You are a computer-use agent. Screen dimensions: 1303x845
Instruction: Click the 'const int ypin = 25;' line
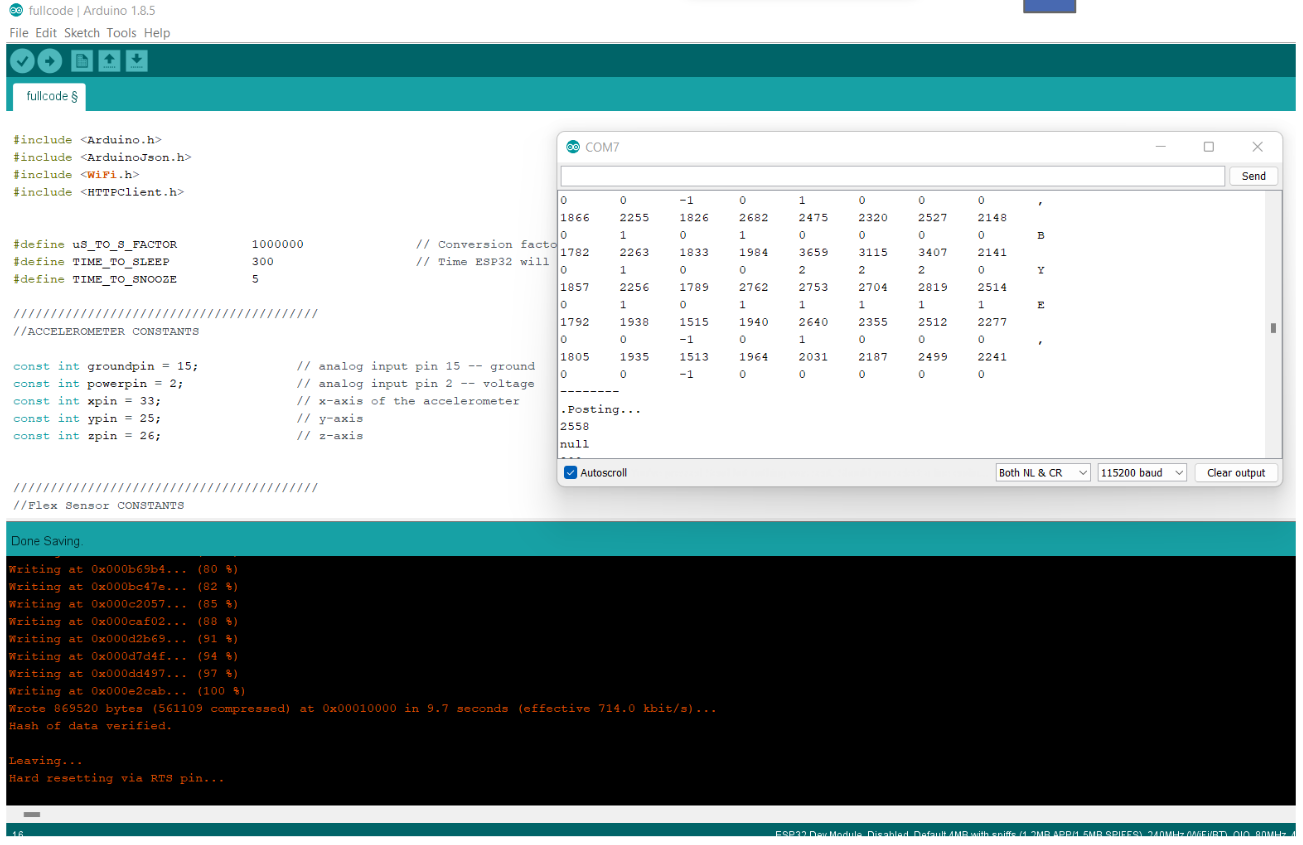87,418
